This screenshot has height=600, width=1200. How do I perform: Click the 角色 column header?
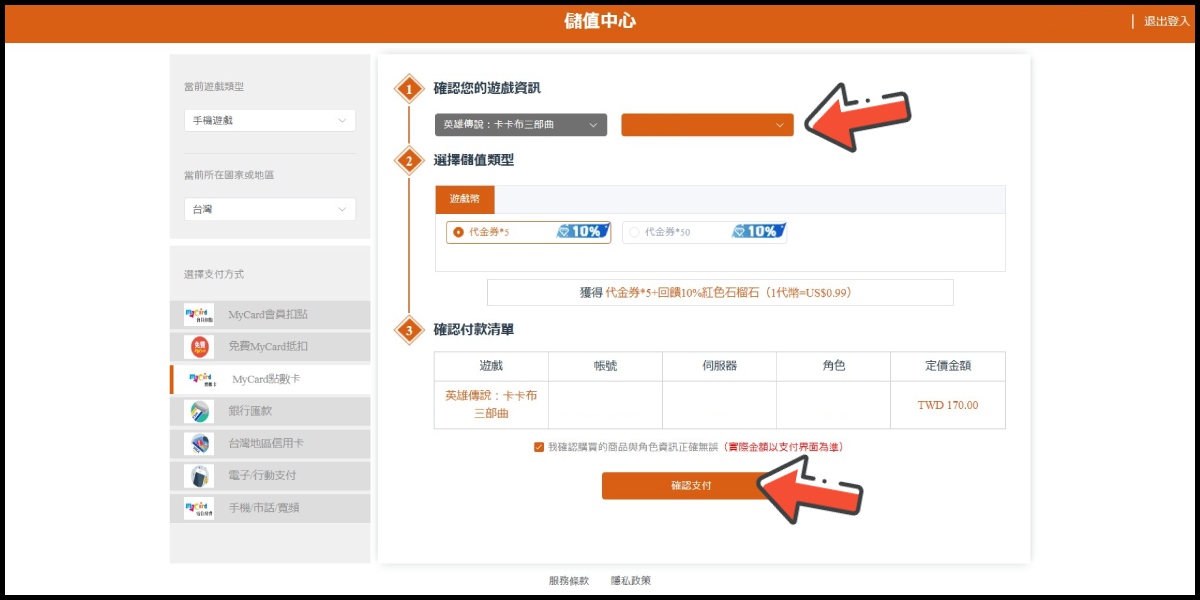(834, 366)
